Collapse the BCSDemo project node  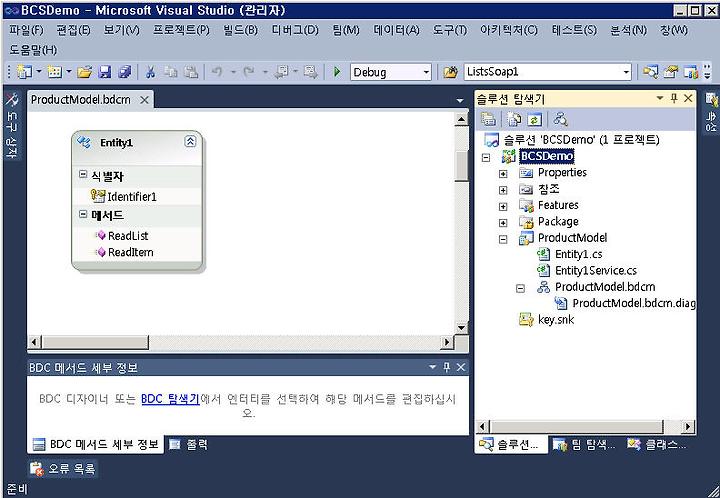point(486,157)
